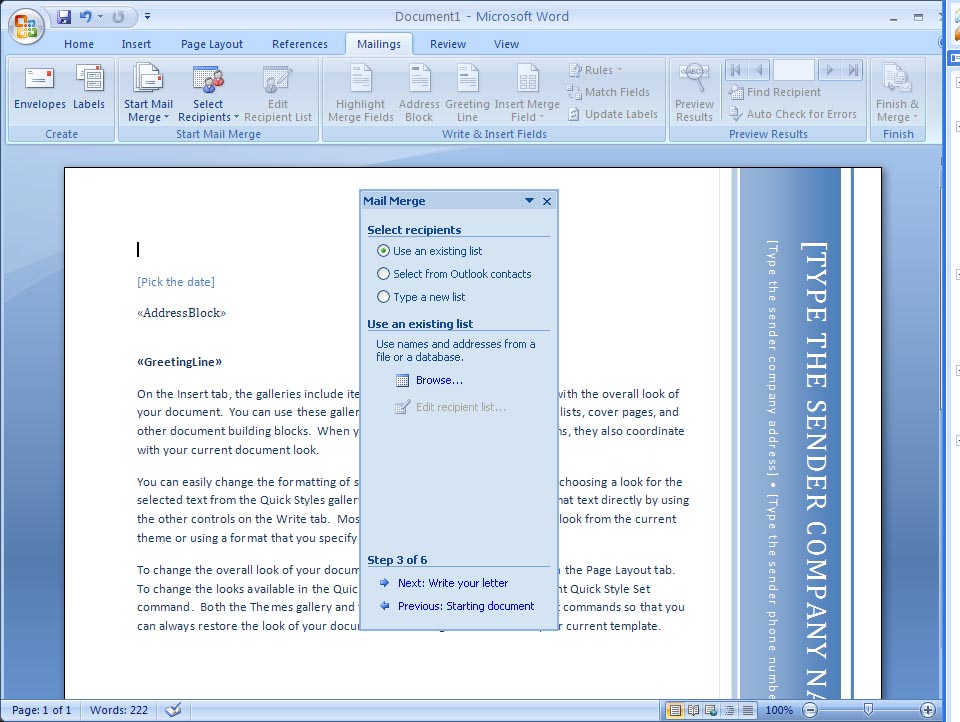This screenshot has width=960, height=722.
Task: Switch to Web Layout view
Action: tap(711, 710)
